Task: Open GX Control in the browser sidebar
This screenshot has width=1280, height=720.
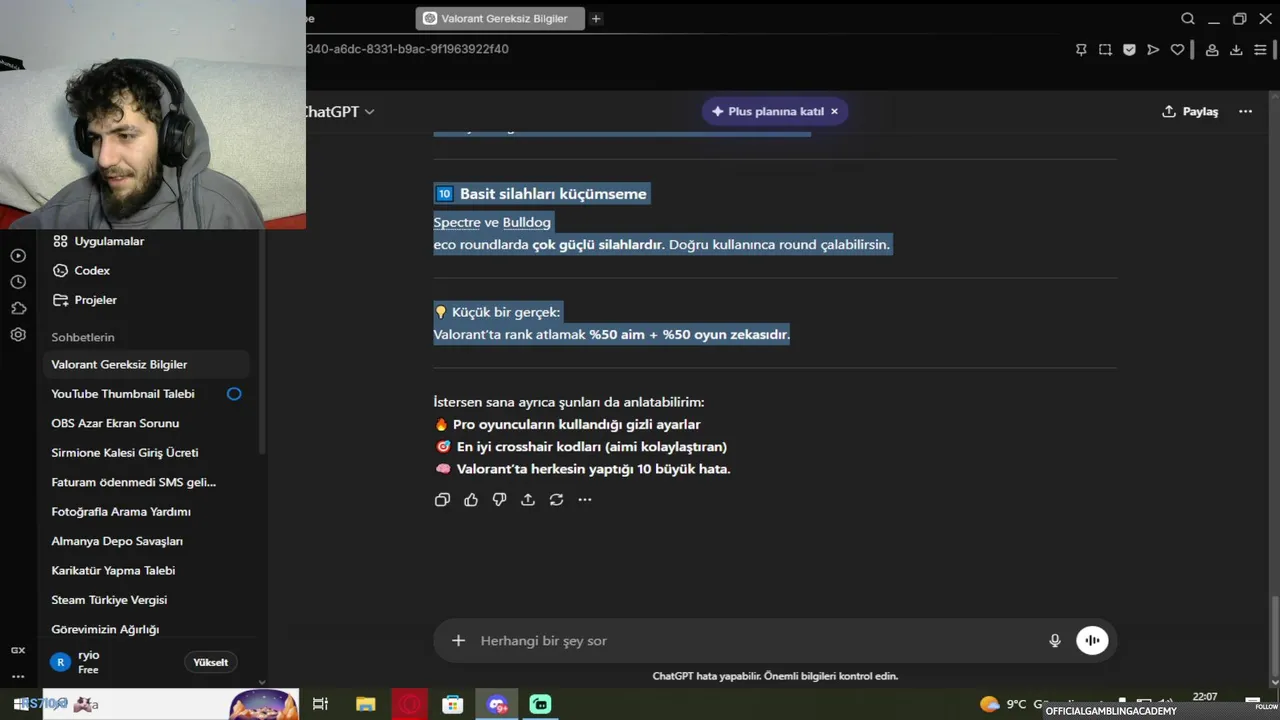Action: coord(18,650)
